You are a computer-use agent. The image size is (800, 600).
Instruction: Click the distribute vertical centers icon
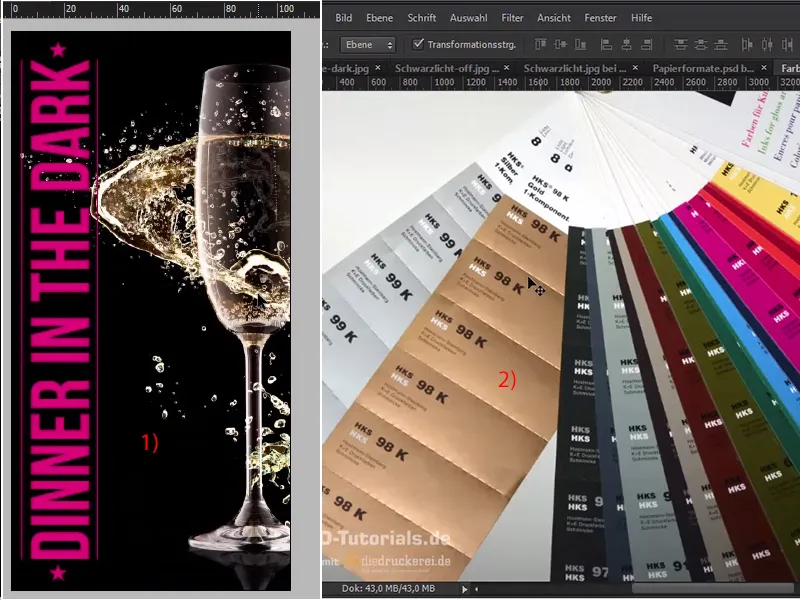coord(701,44)
